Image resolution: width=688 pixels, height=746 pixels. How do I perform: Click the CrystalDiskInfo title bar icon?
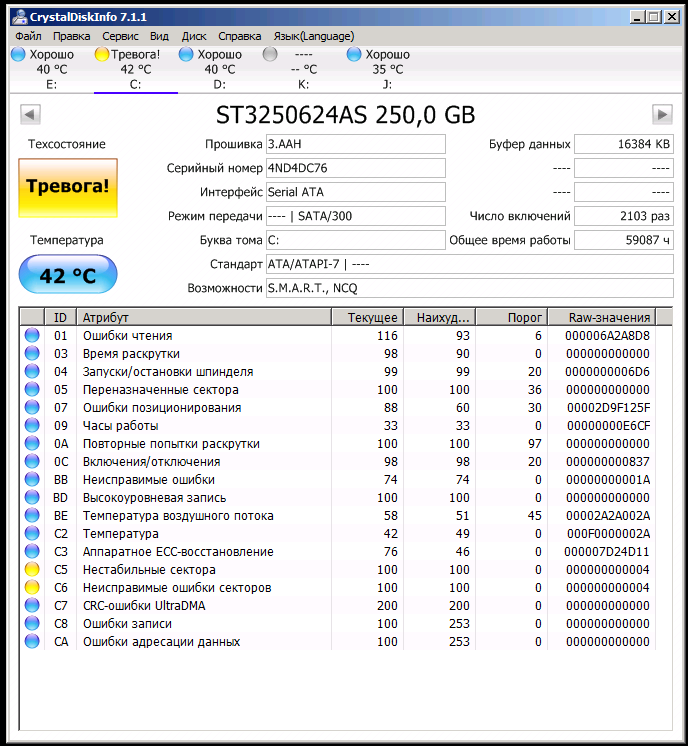20,17
